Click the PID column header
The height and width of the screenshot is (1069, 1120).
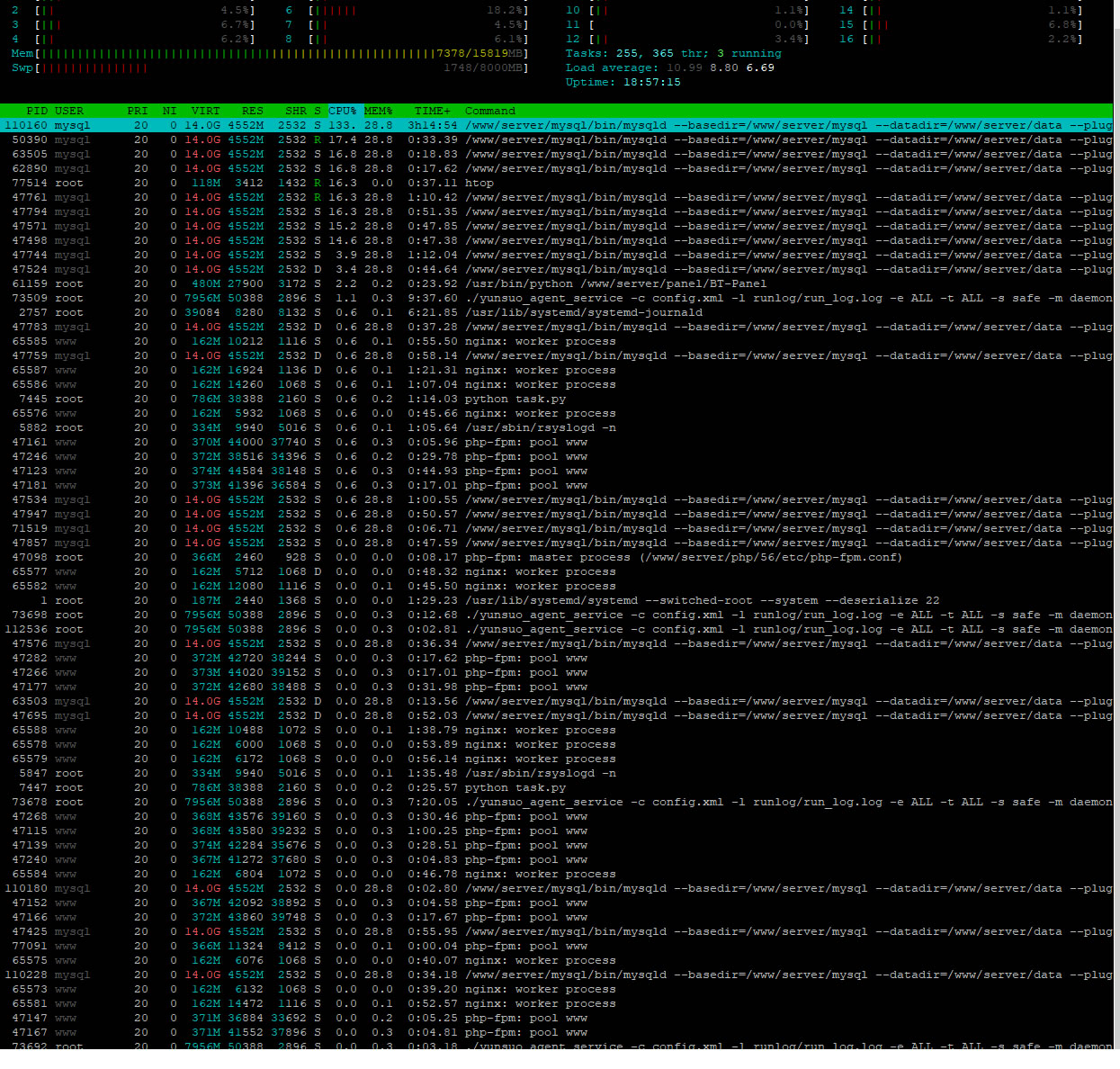[x=36, y=111]
